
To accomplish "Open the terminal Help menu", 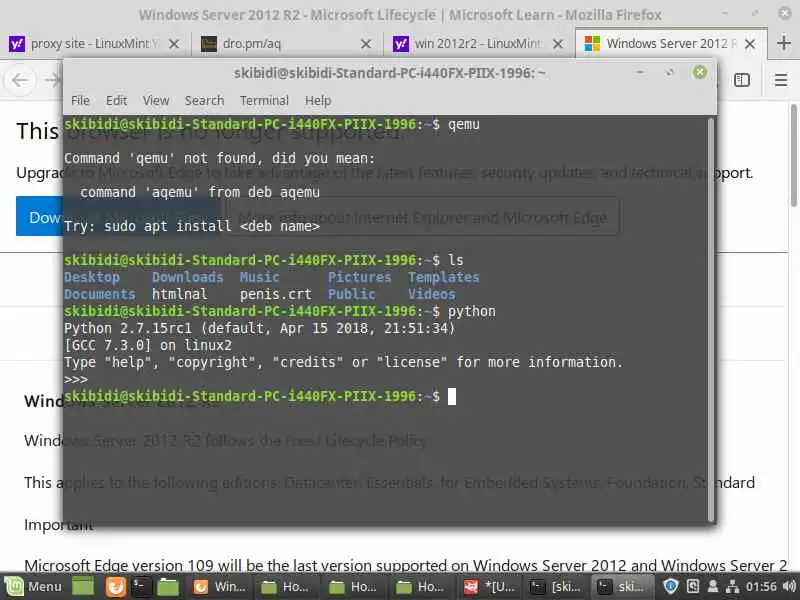I will pyautogui.click(x=318, y=101).
